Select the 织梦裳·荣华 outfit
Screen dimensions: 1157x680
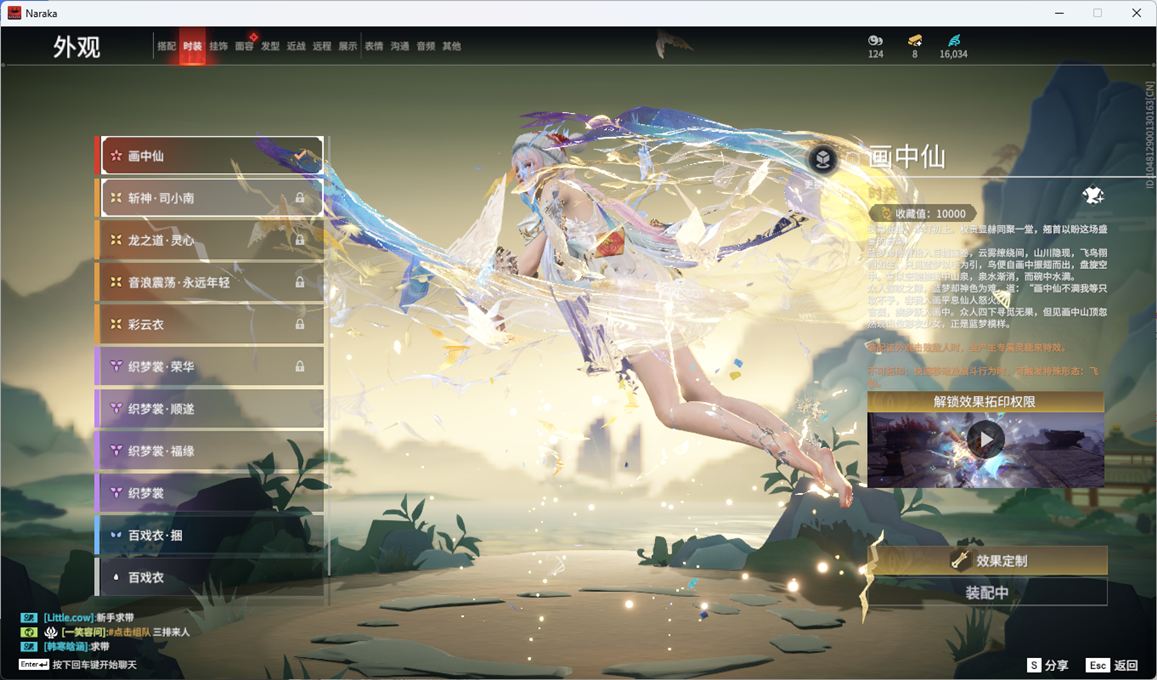click(210, 366)
